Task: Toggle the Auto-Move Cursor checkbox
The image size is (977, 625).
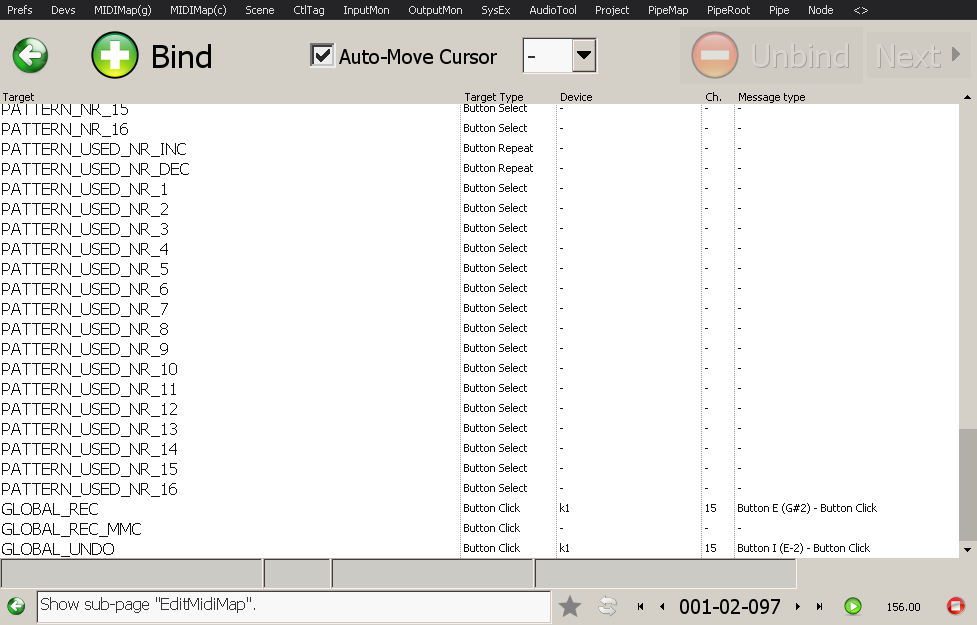Action: point(322,55)
